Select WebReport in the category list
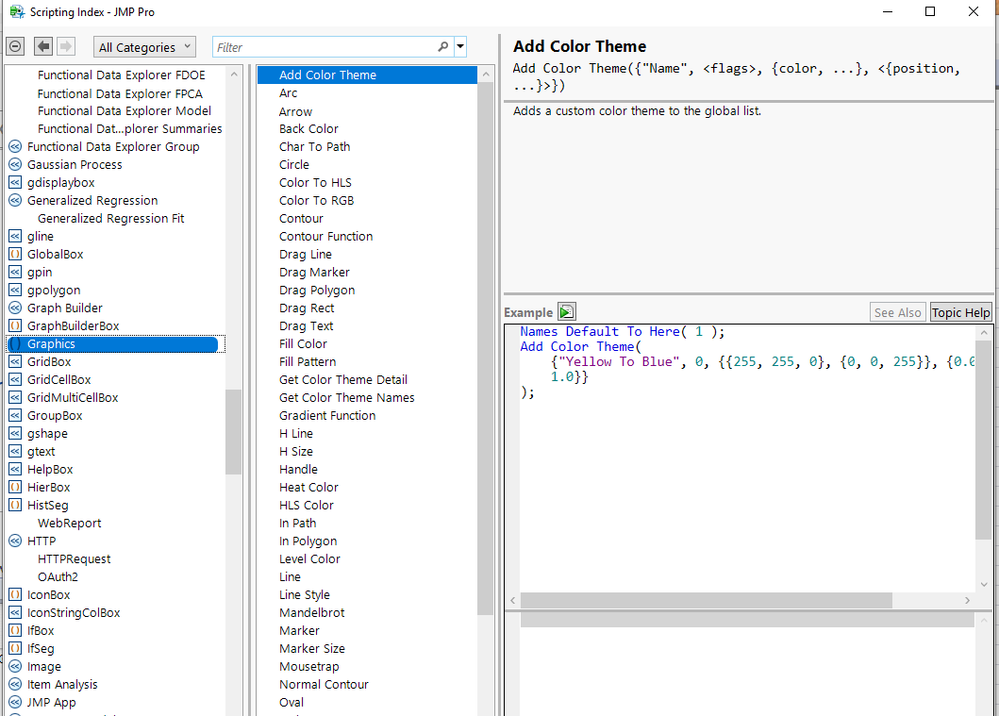 (x=69, y=523)
